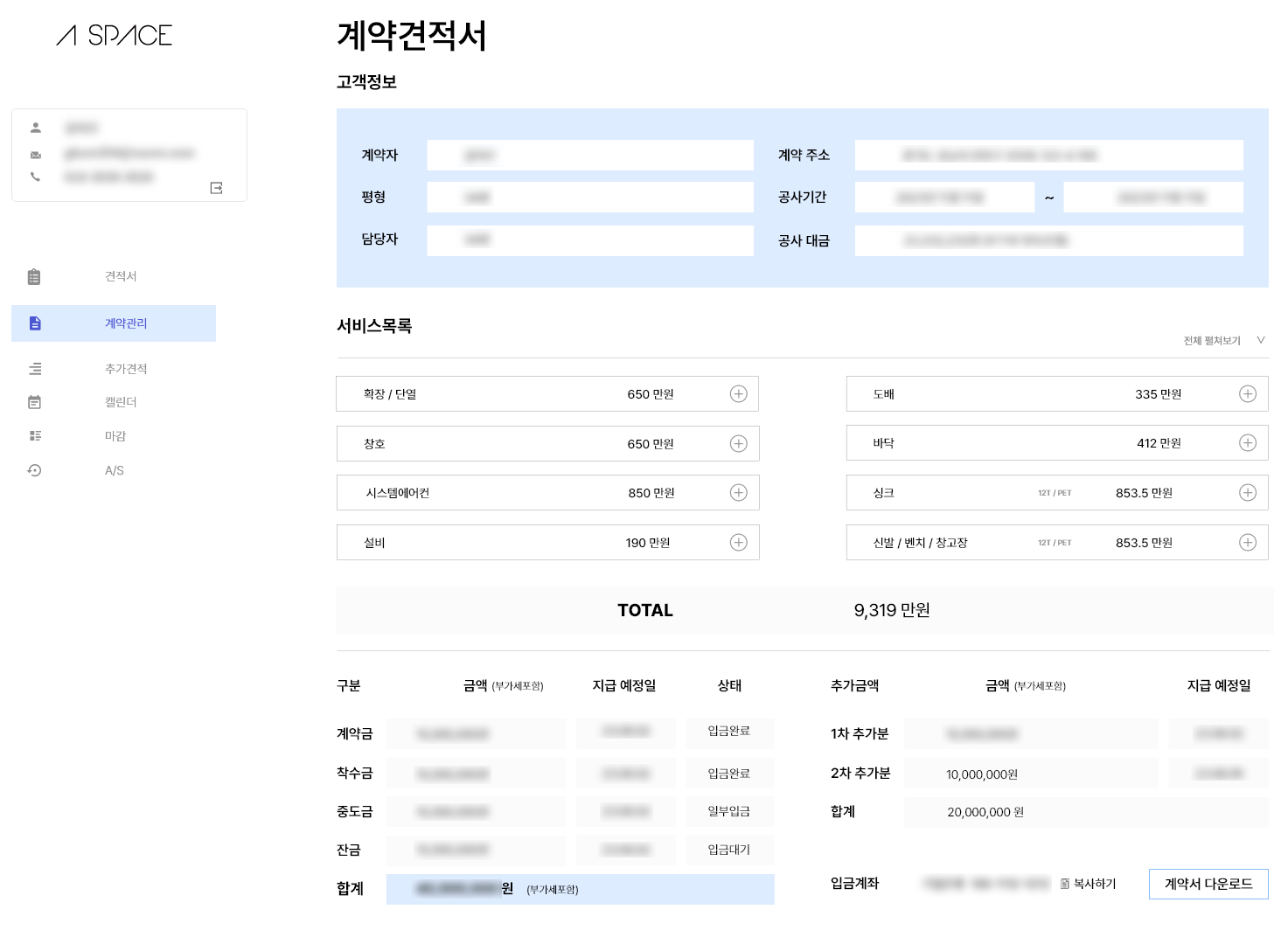Click the 복사하기 copy account icon
The height and width of the screenshot is (944, 1288).
(x=1064, y=884)
